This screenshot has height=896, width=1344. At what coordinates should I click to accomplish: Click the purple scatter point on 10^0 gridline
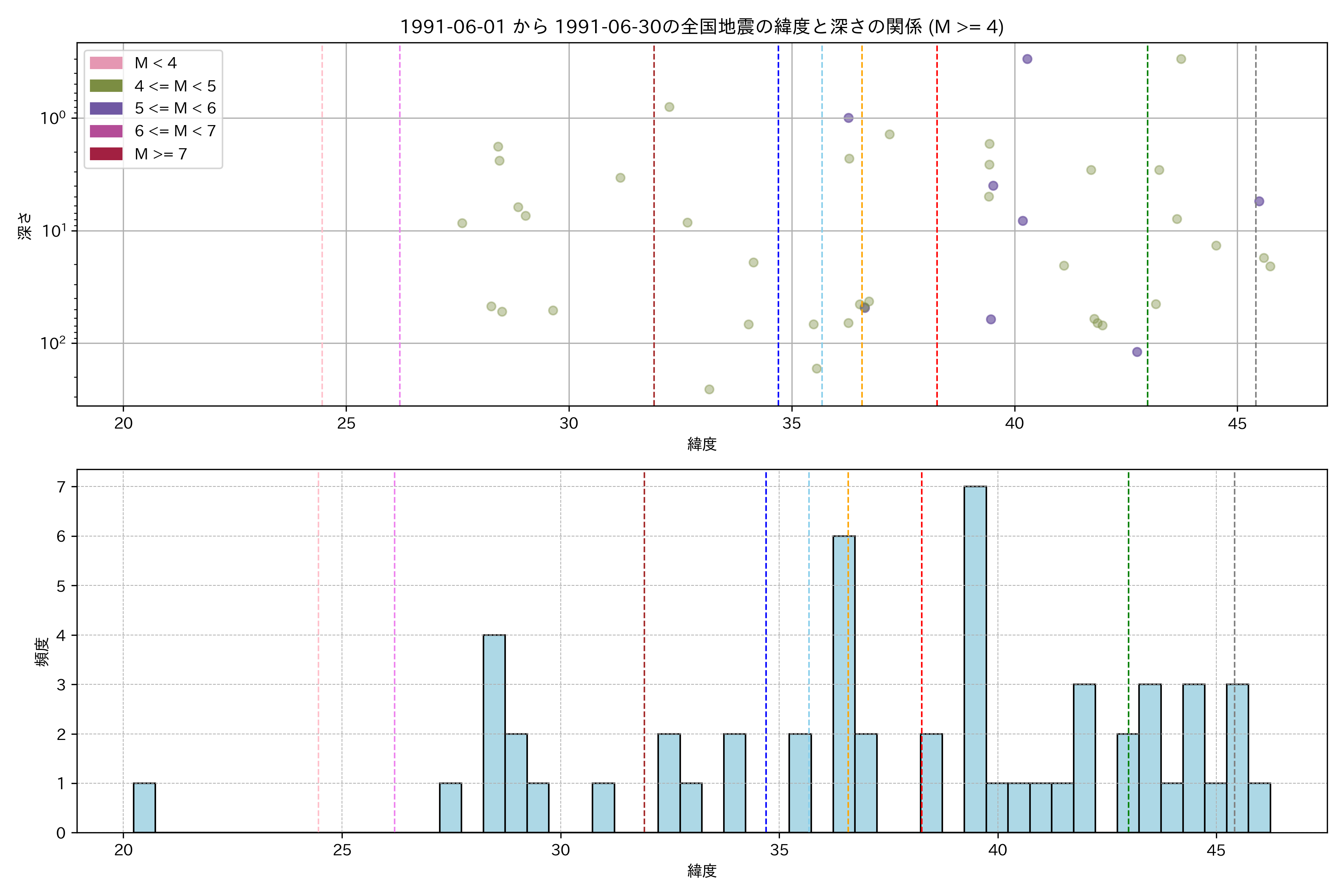(849, 118)
